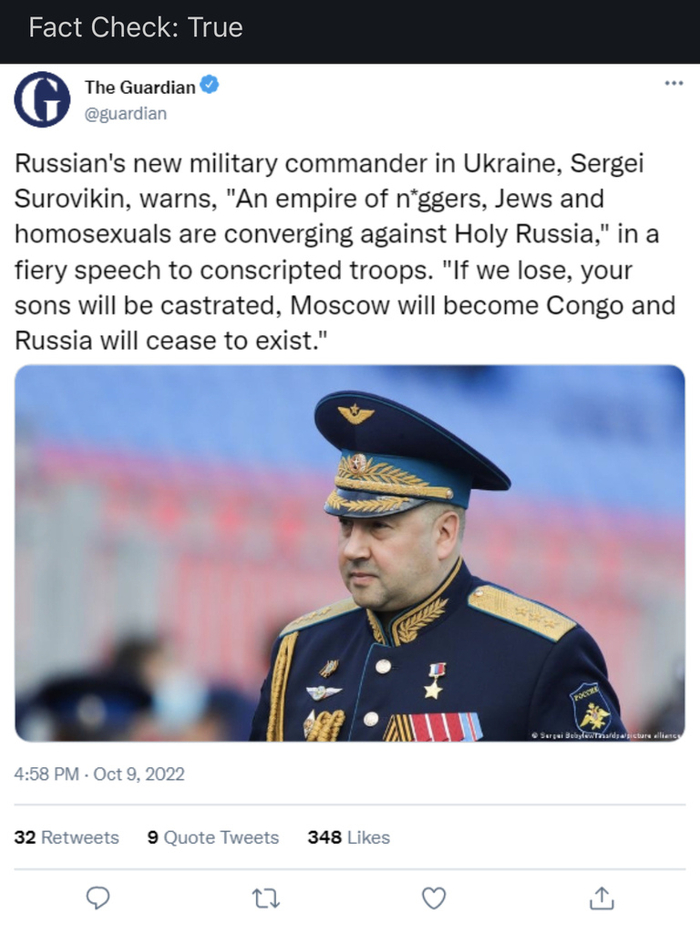Click the blue verified badge
The height and width of the screenshot is (933, 700).
[x=210, y=87]
